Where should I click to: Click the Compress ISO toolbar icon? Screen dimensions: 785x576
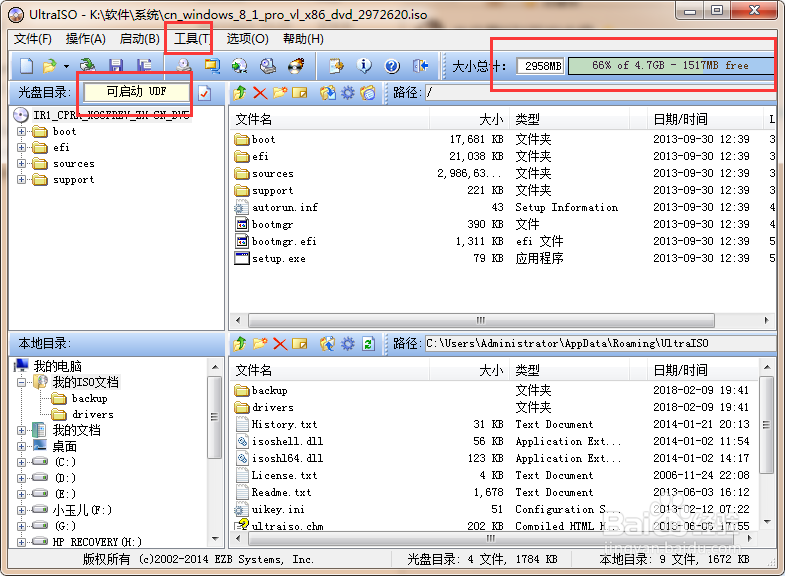coord(212,66)
